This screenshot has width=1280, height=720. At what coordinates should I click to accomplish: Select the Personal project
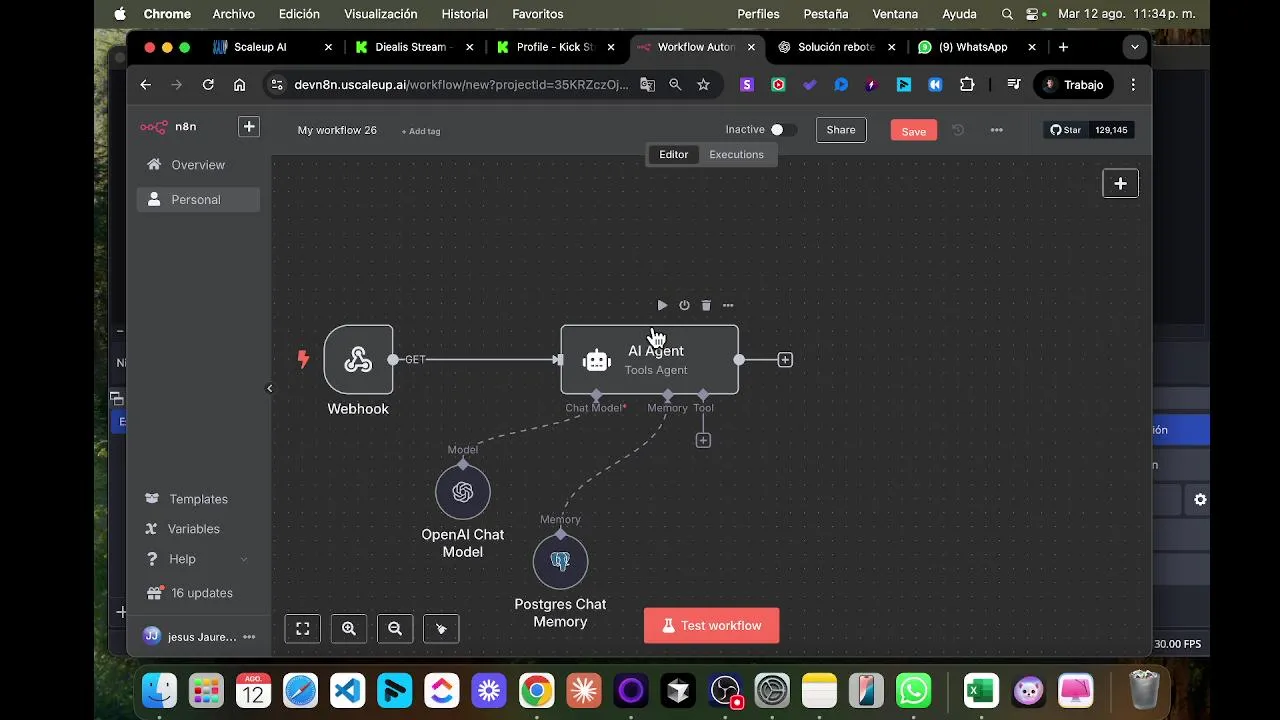point(197,200)
